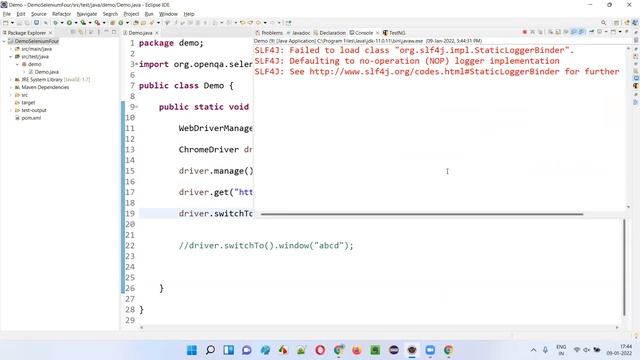Viewport: 640px width, 360px height.
Task: Click the green Run button in toolbar
Action: 69,23
